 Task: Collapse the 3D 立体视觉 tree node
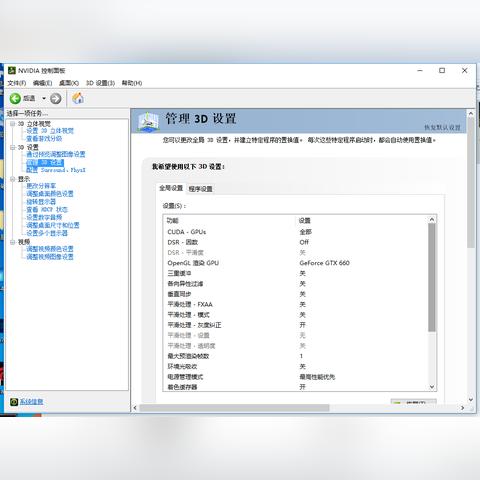[13, 124]
